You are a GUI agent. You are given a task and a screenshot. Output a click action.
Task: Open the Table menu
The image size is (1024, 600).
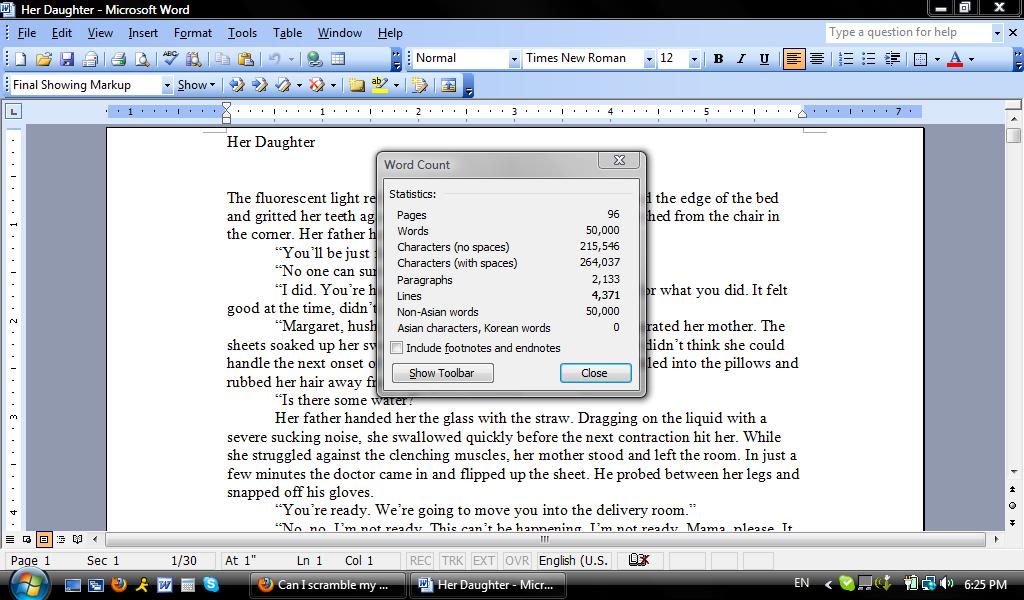287,33
